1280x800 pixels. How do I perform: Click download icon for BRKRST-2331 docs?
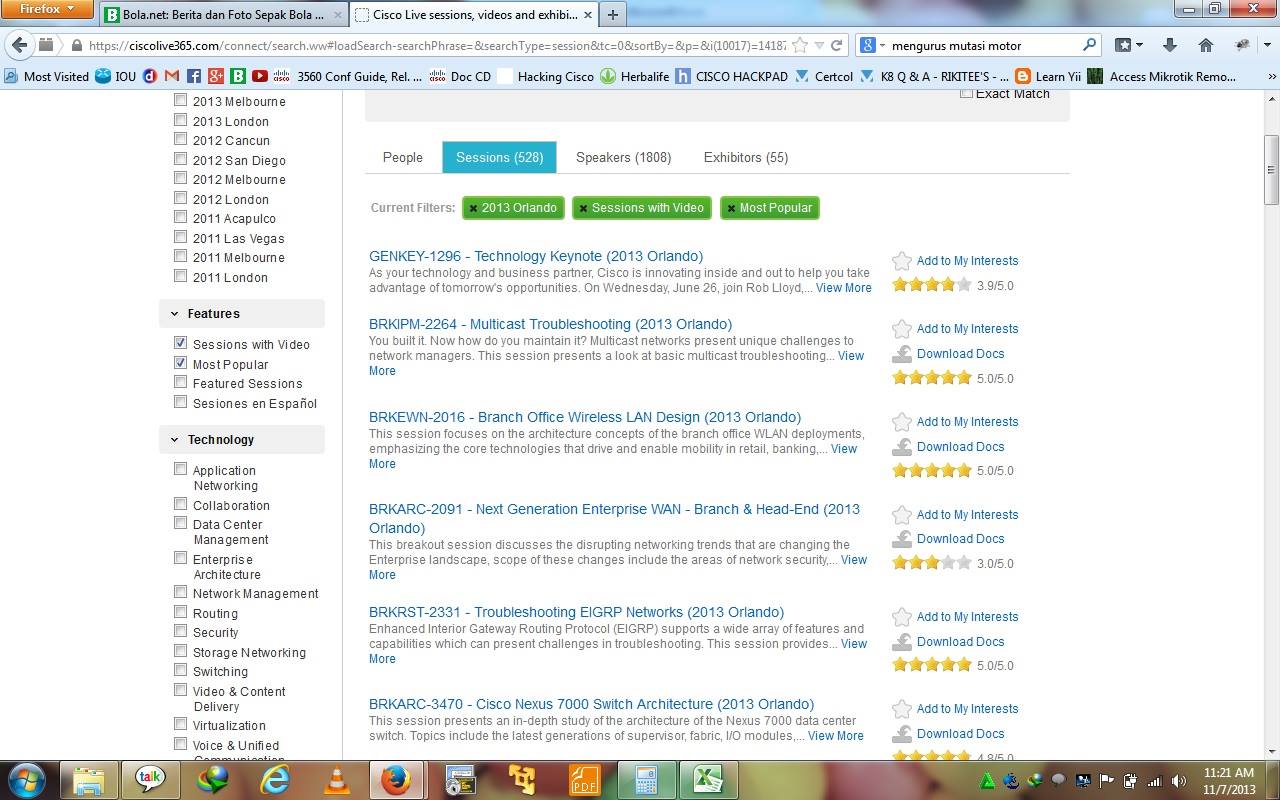pos(902,642)
